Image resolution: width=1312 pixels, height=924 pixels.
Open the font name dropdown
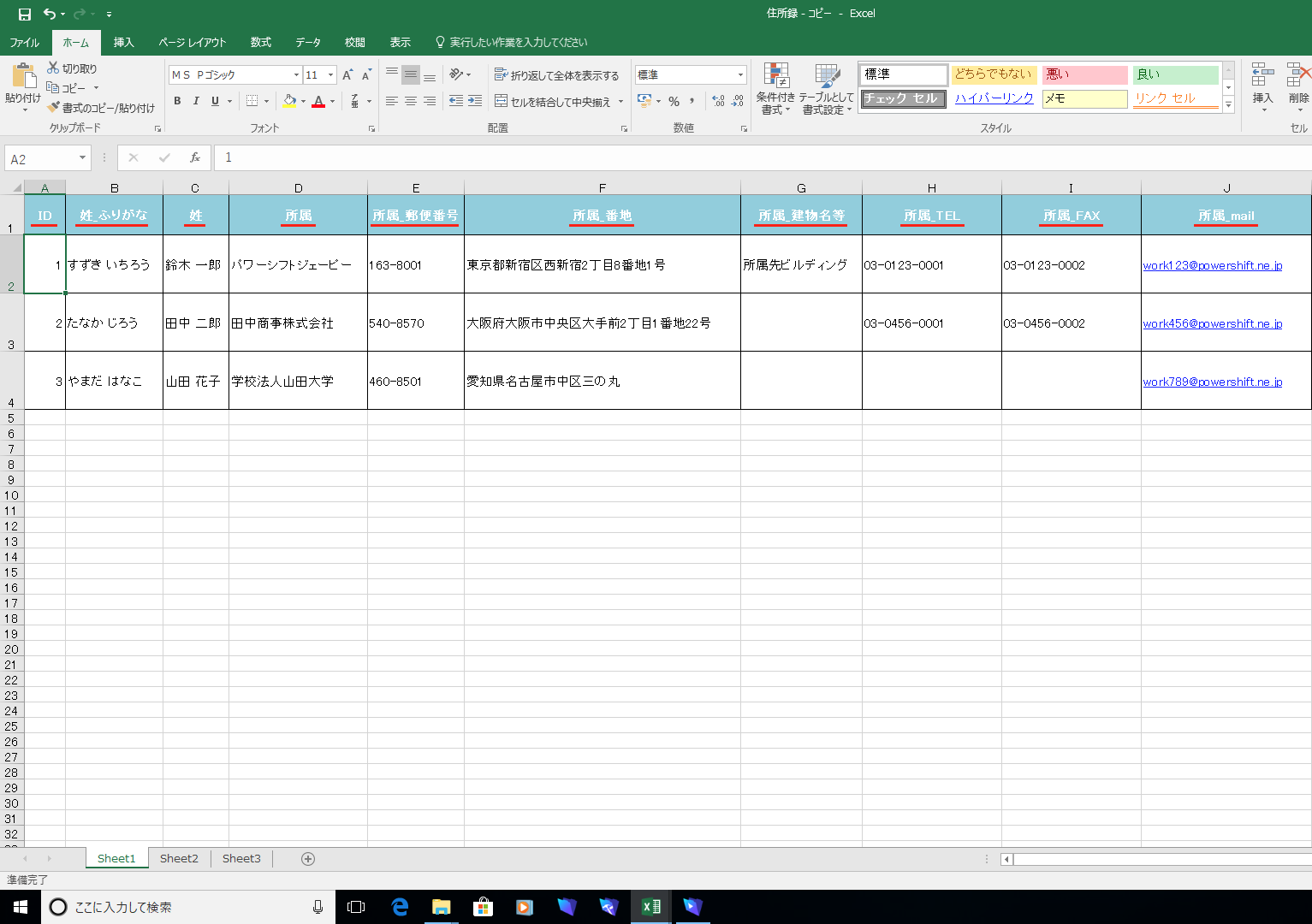296,75
